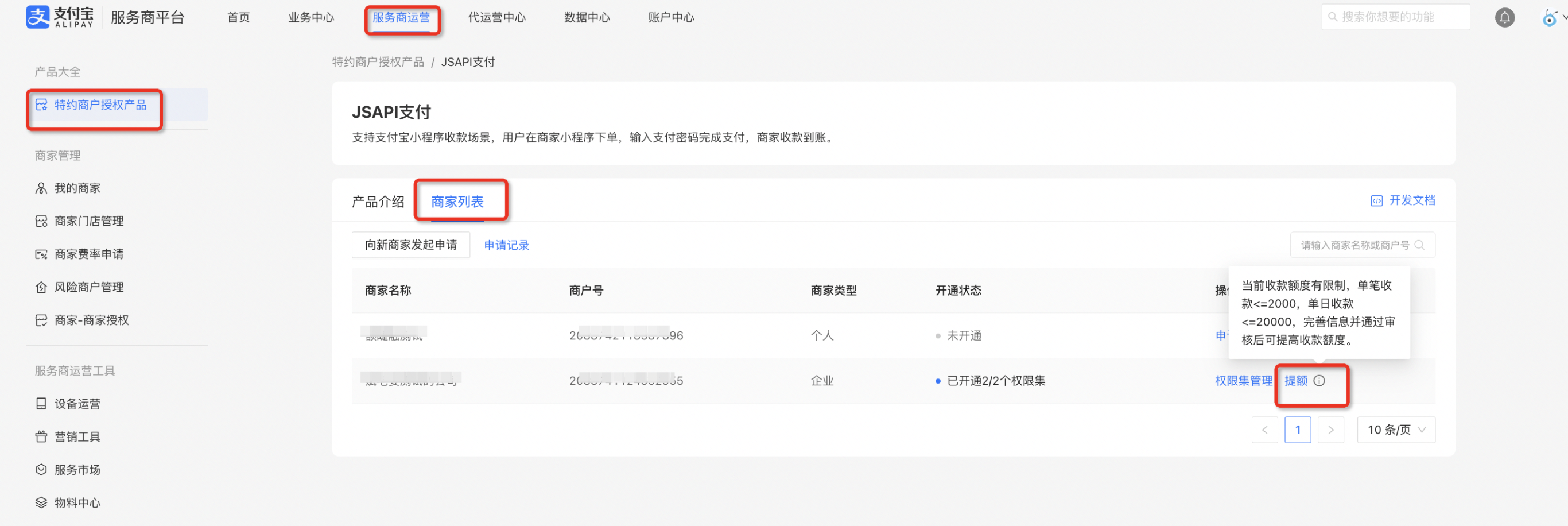1568x526 pixels.
Task: Click the info icon beside 提额
Action: (x=1319, y=381)
